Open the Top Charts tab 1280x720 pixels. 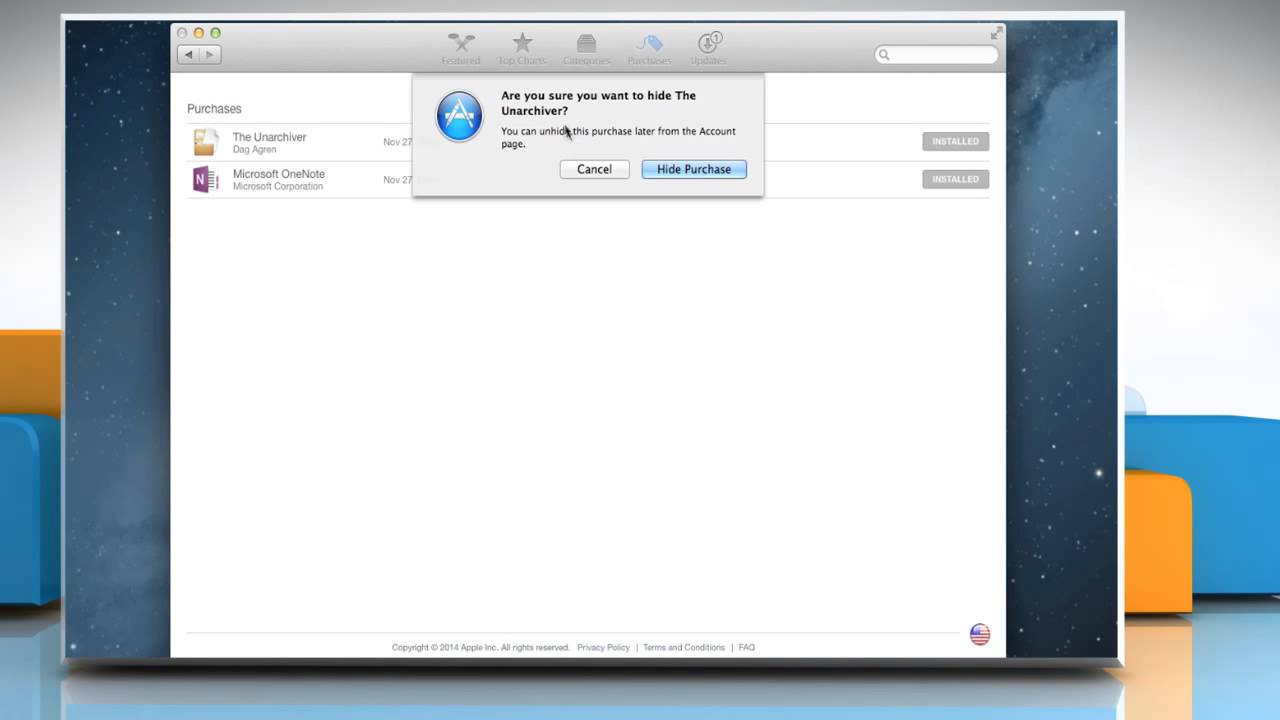[522, 48]
